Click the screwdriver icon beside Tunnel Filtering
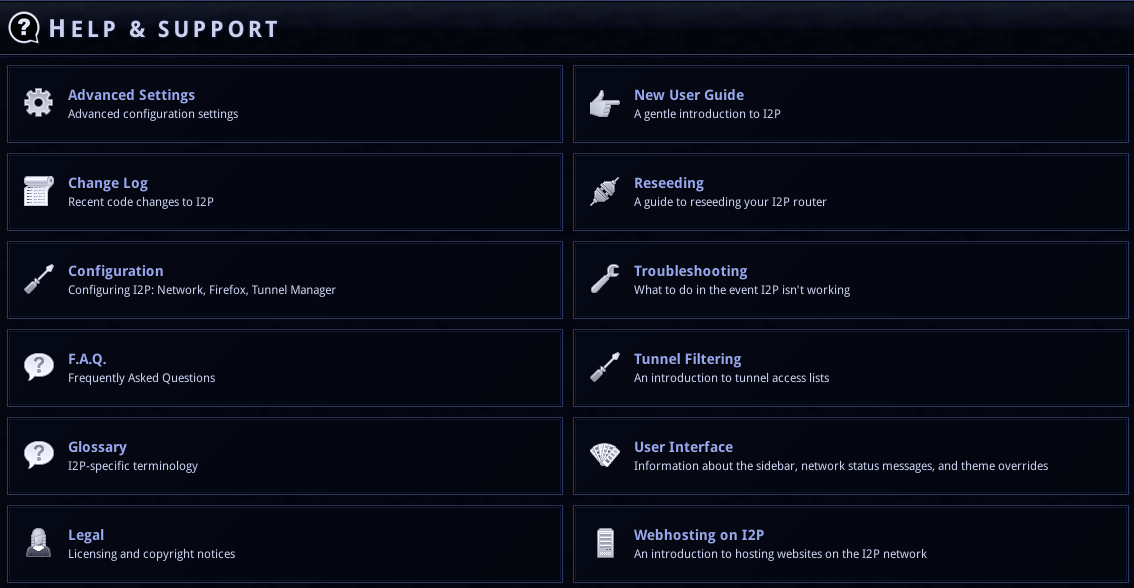The image size is (1134, 588). point(605,367)
